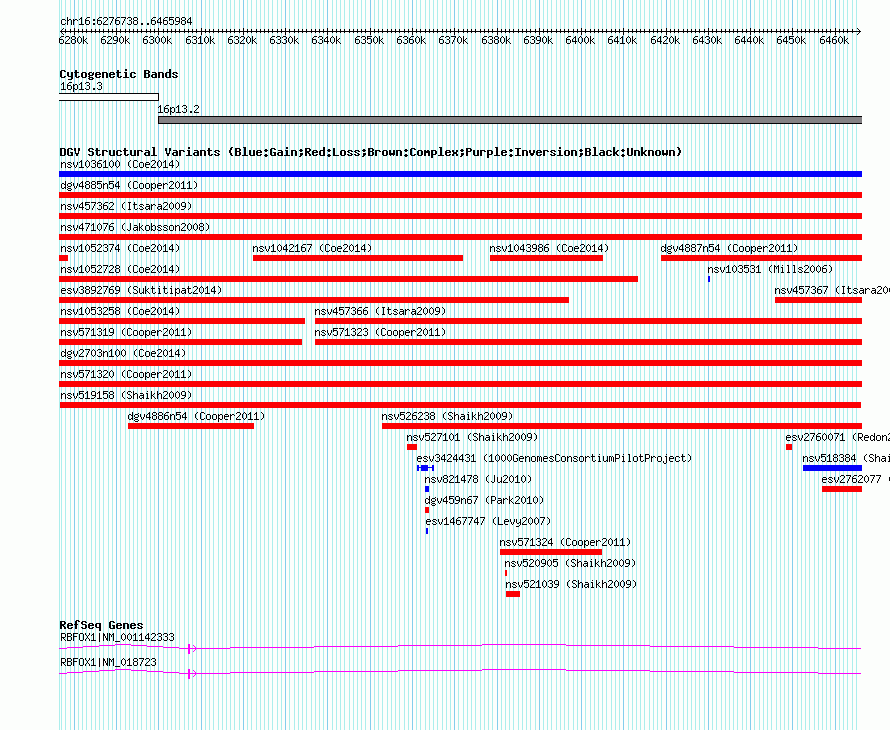Click the DGV Structural Variants track title
The height and width of the screenshot is (730, 890).
[x=371, y=152]
